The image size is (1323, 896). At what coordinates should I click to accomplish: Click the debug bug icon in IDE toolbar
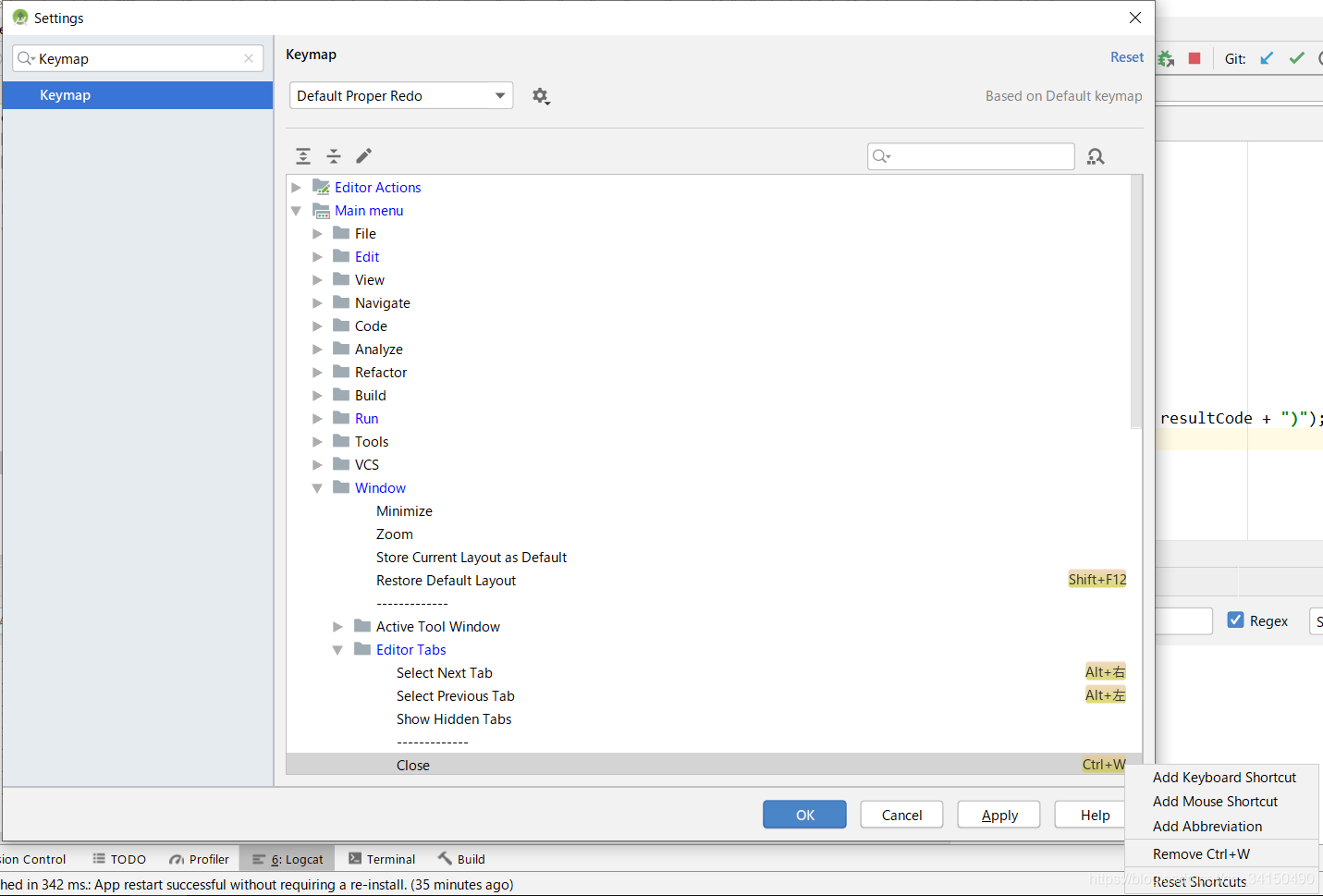pyautogui.click(x=1165, y=58)
